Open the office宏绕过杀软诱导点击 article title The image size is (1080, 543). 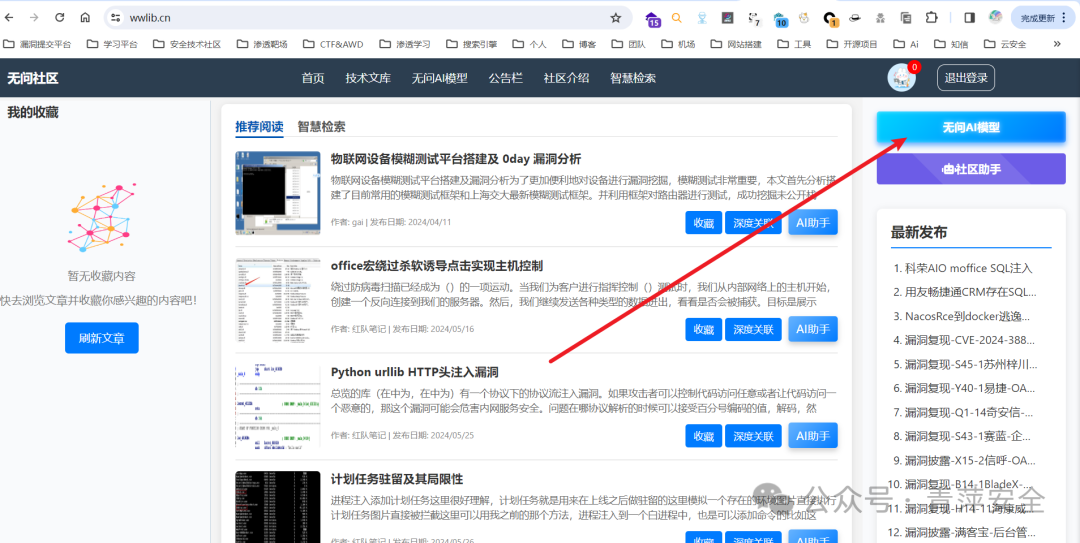click(437, 266)
